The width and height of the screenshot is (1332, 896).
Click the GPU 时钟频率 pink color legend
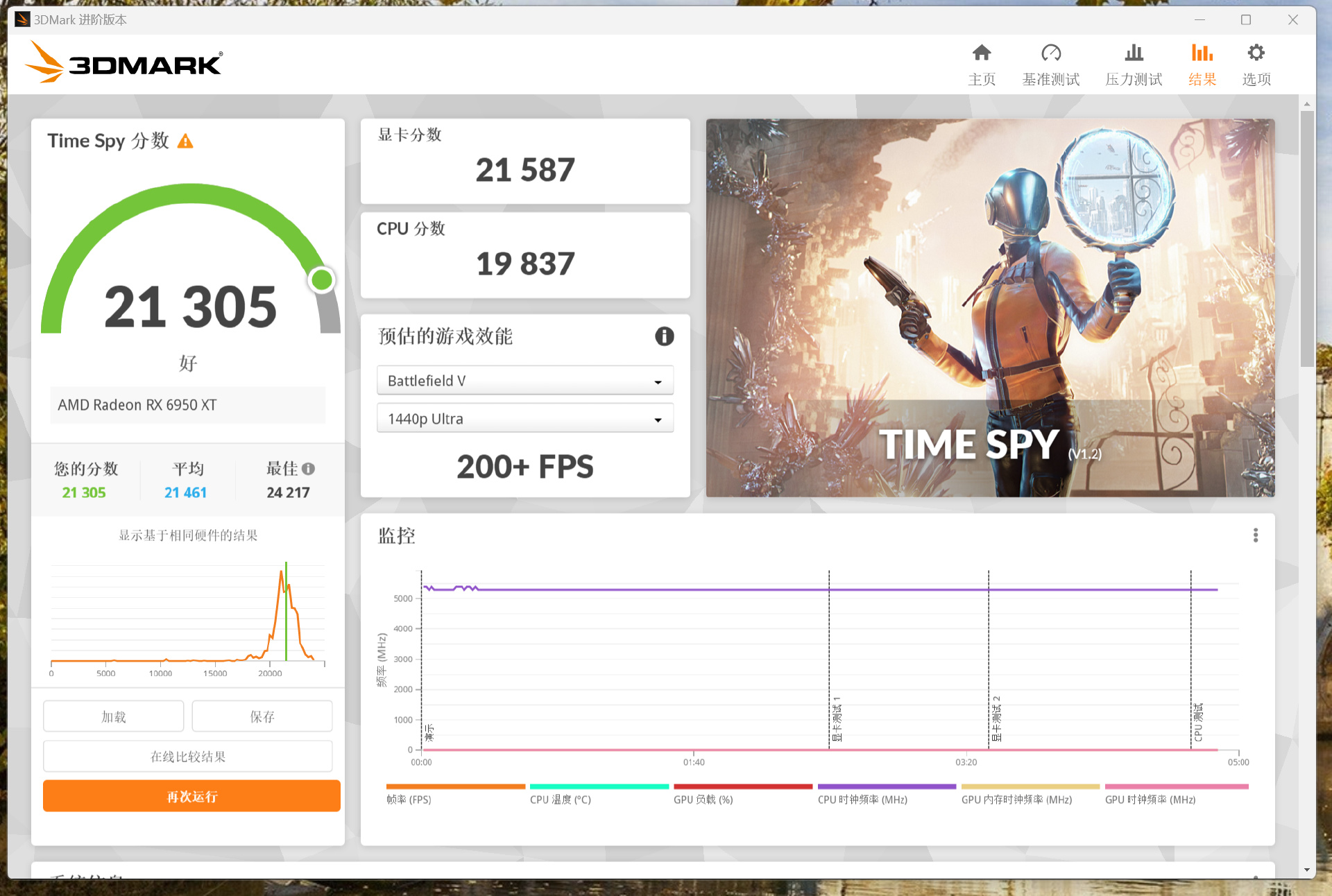(1176, 787)
